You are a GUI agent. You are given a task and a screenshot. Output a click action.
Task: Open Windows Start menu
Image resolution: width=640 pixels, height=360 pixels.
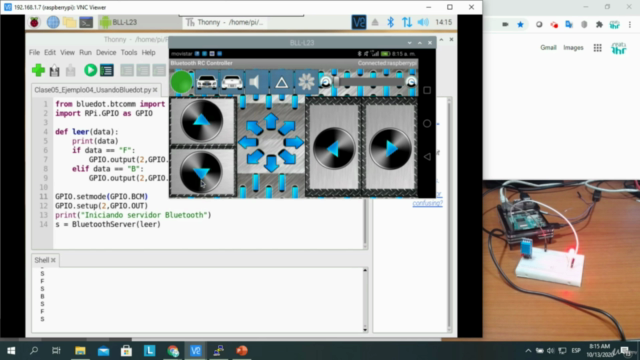tap(11, 351)
